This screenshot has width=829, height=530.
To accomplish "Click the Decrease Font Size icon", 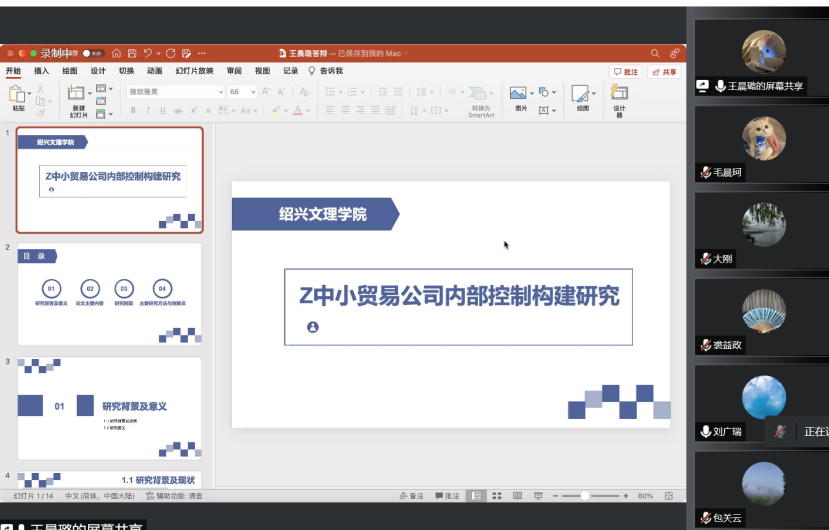I will pyautogui.click(x=281, y=92).
